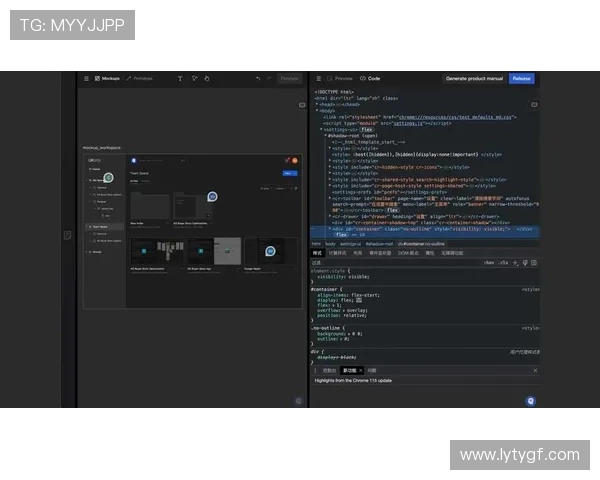Open the hamburger menu beside Mockups
This screenshot has width=600, height=480.
click(x=86, y=78)
